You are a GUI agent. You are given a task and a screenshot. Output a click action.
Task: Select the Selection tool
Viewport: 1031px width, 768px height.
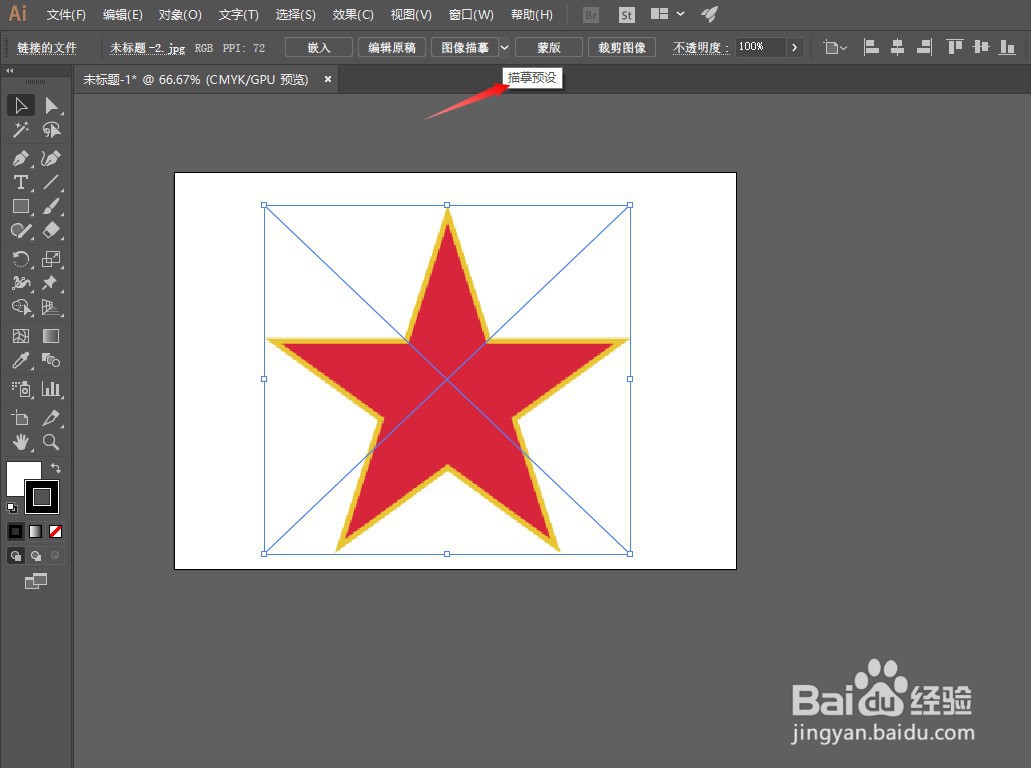pos(20,105)
